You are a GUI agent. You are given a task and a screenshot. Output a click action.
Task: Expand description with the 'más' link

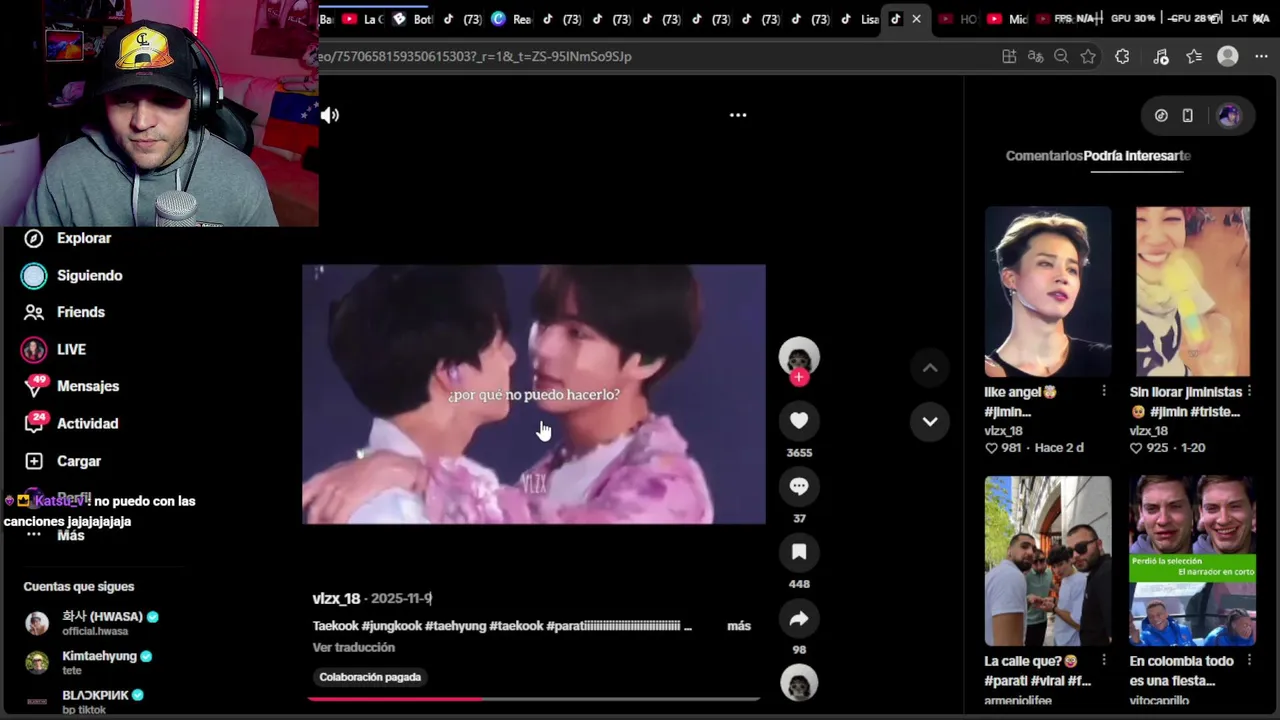pos(739,626)
